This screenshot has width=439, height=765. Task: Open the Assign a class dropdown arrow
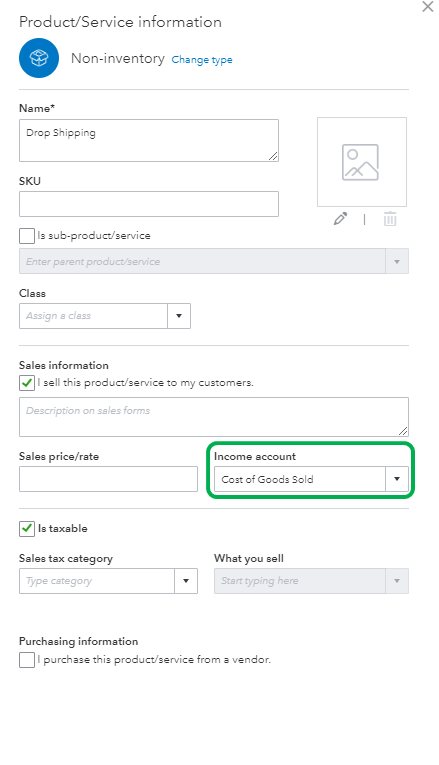pyautogui.click(x=179, y=316)
